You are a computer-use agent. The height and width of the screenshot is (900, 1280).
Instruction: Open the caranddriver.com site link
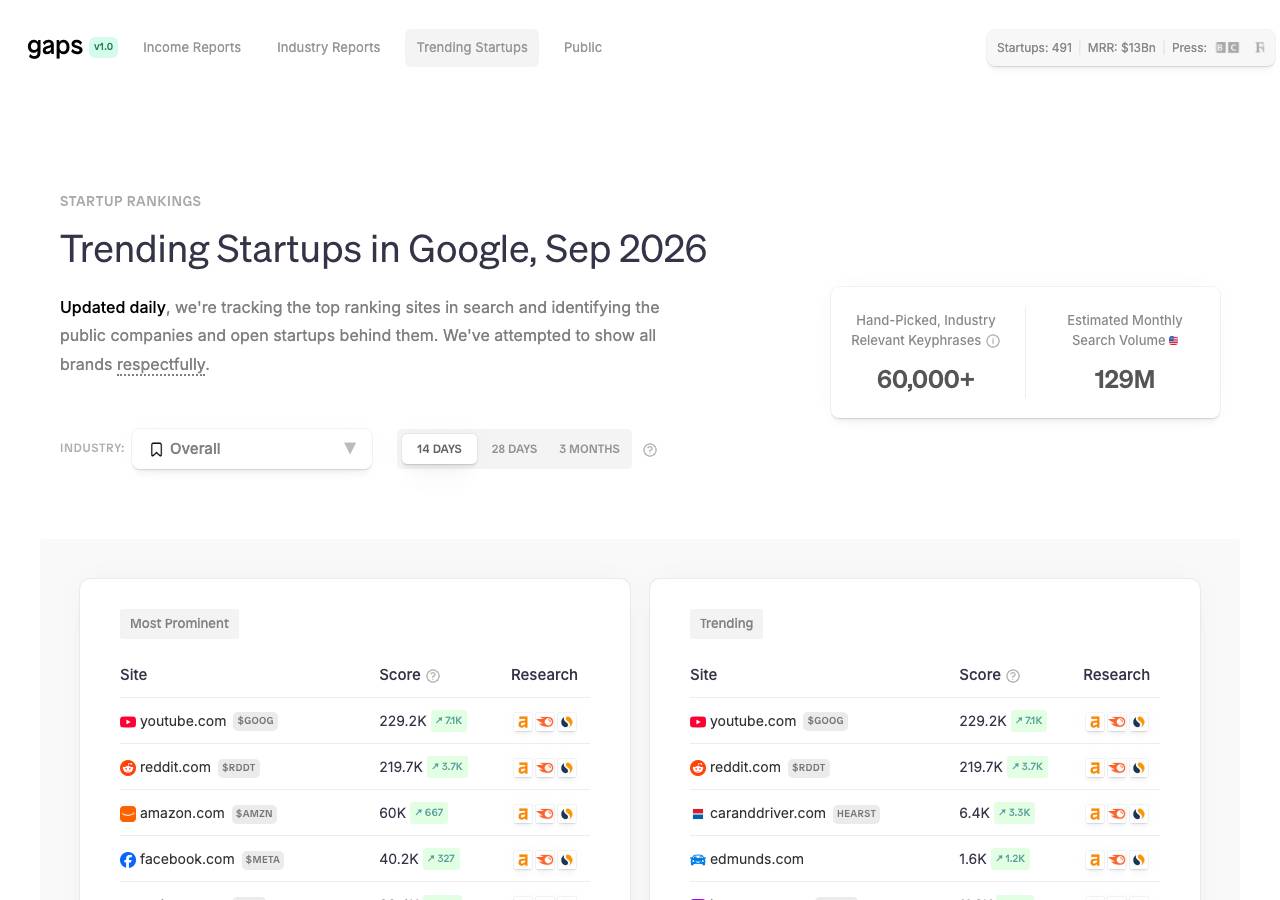coord(768,813)
